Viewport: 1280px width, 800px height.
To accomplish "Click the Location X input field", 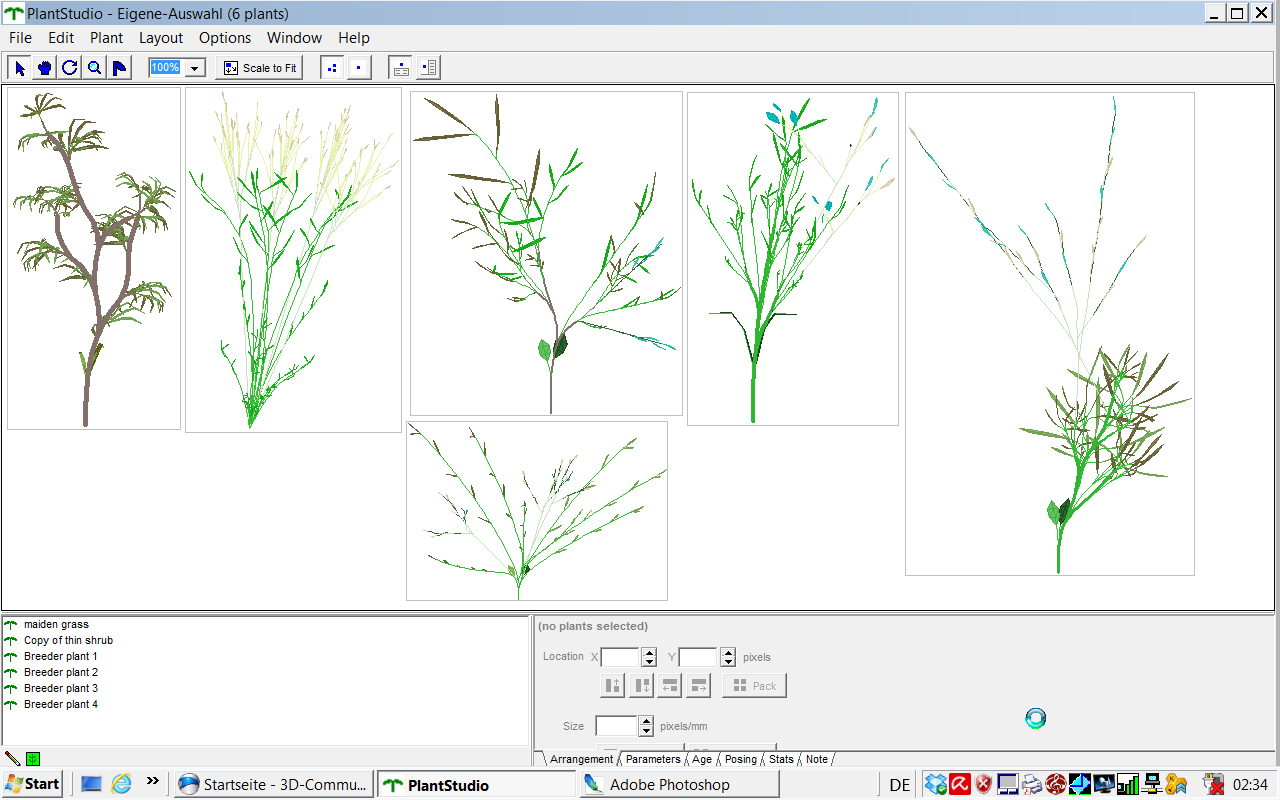I will [620, 657].
